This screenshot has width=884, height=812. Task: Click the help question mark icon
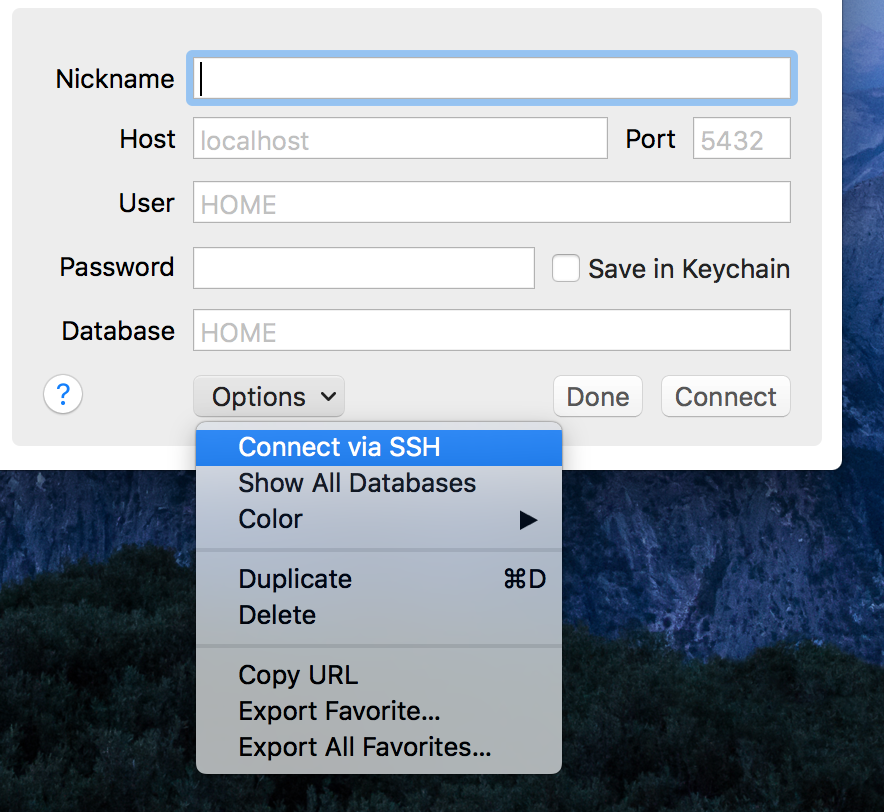pyautogui.click(x=63, y=394)
